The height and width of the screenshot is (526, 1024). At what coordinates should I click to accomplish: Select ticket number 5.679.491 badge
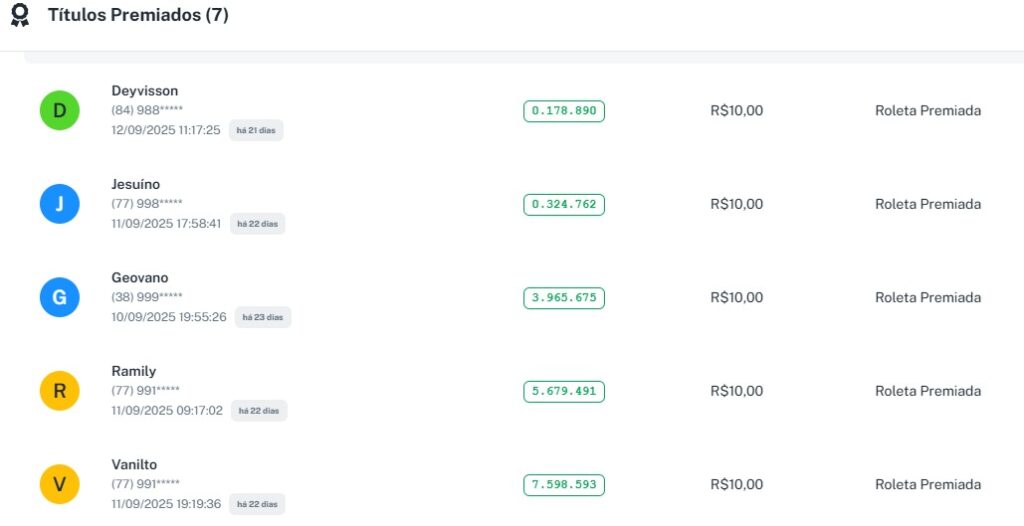pos(564,391)
